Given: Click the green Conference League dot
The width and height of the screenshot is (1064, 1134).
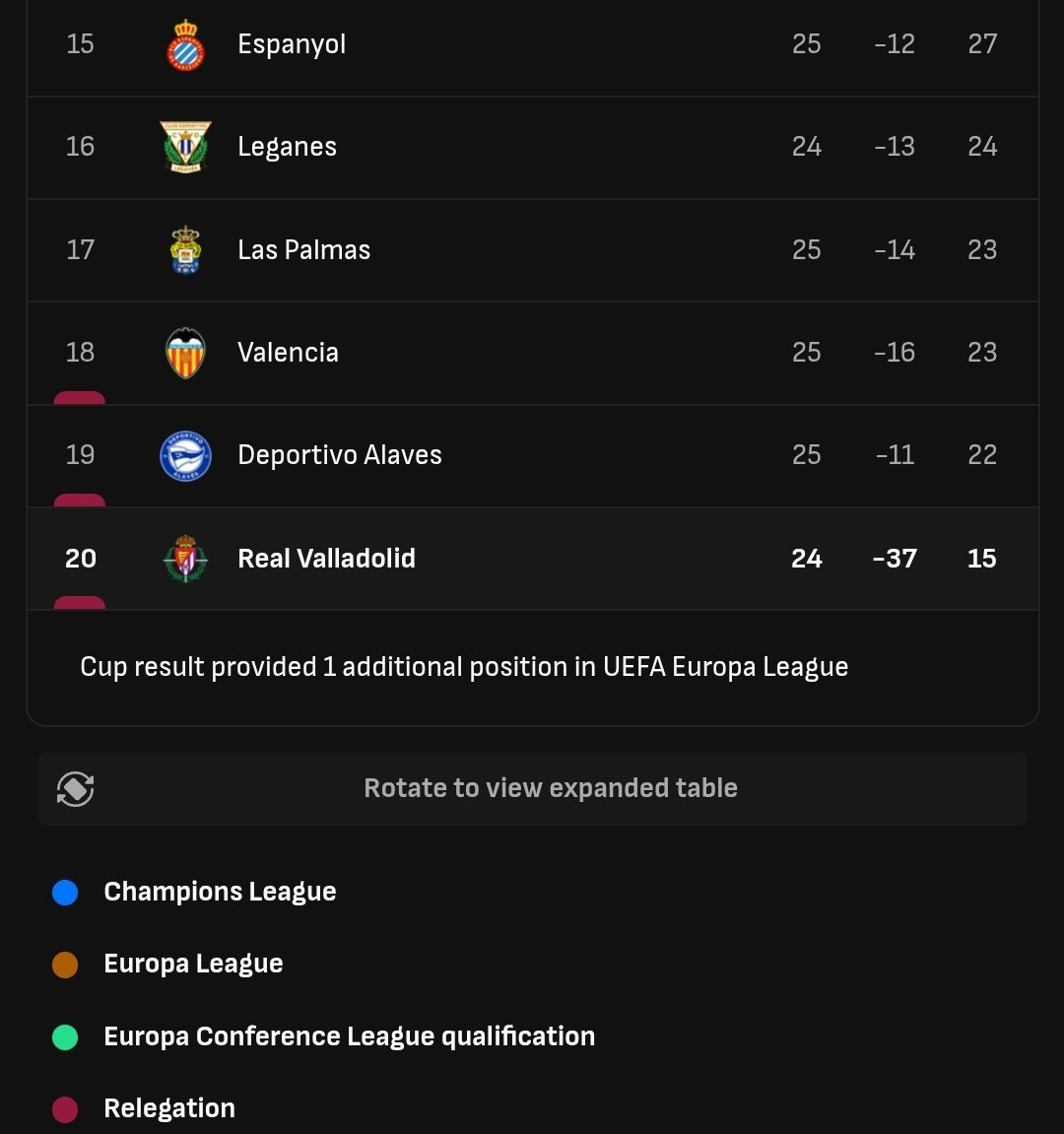Looking at the screenshot, I should pos(65,1037).
